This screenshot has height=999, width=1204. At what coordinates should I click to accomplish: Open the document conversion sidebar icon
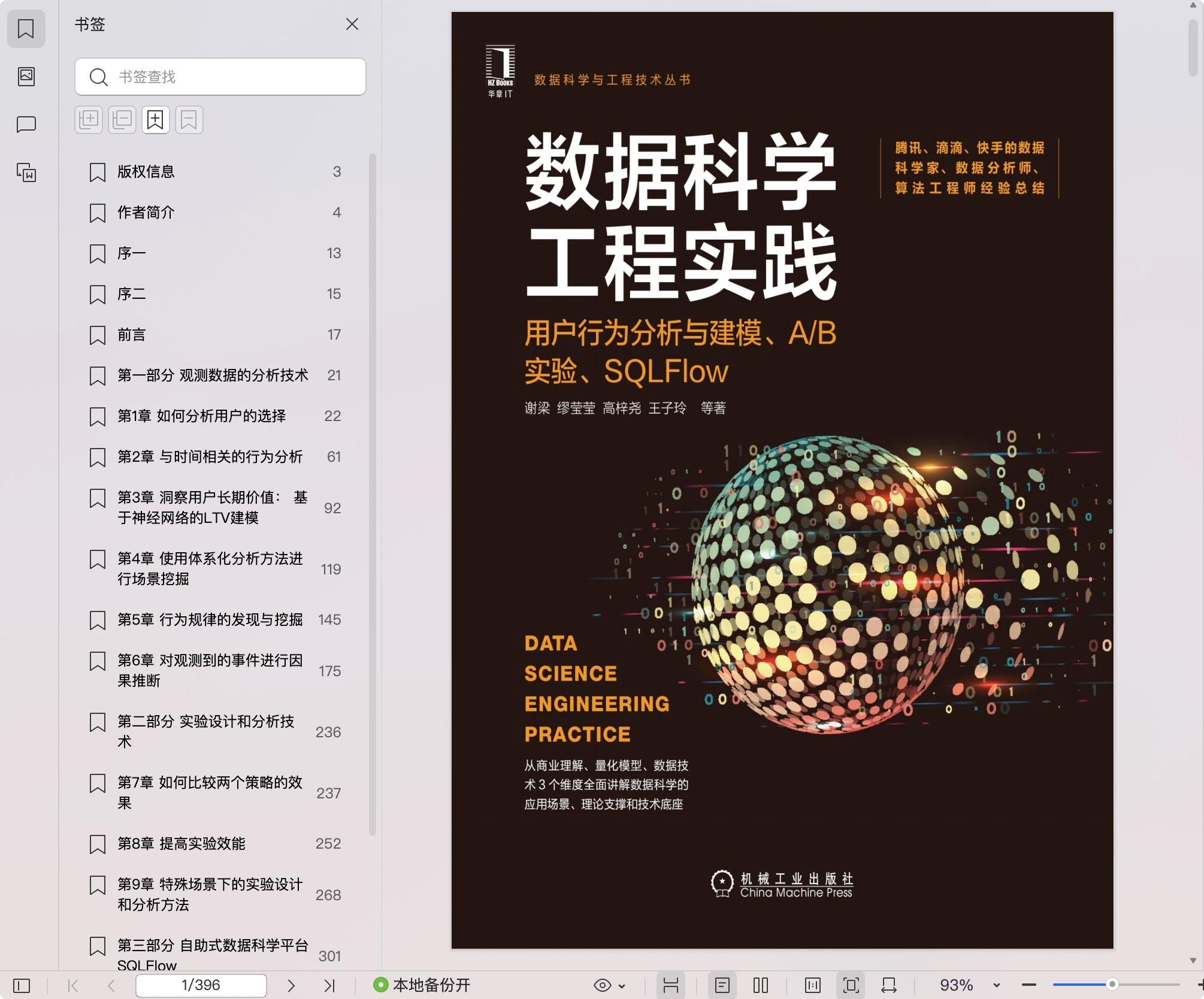(x=26, y=172)
